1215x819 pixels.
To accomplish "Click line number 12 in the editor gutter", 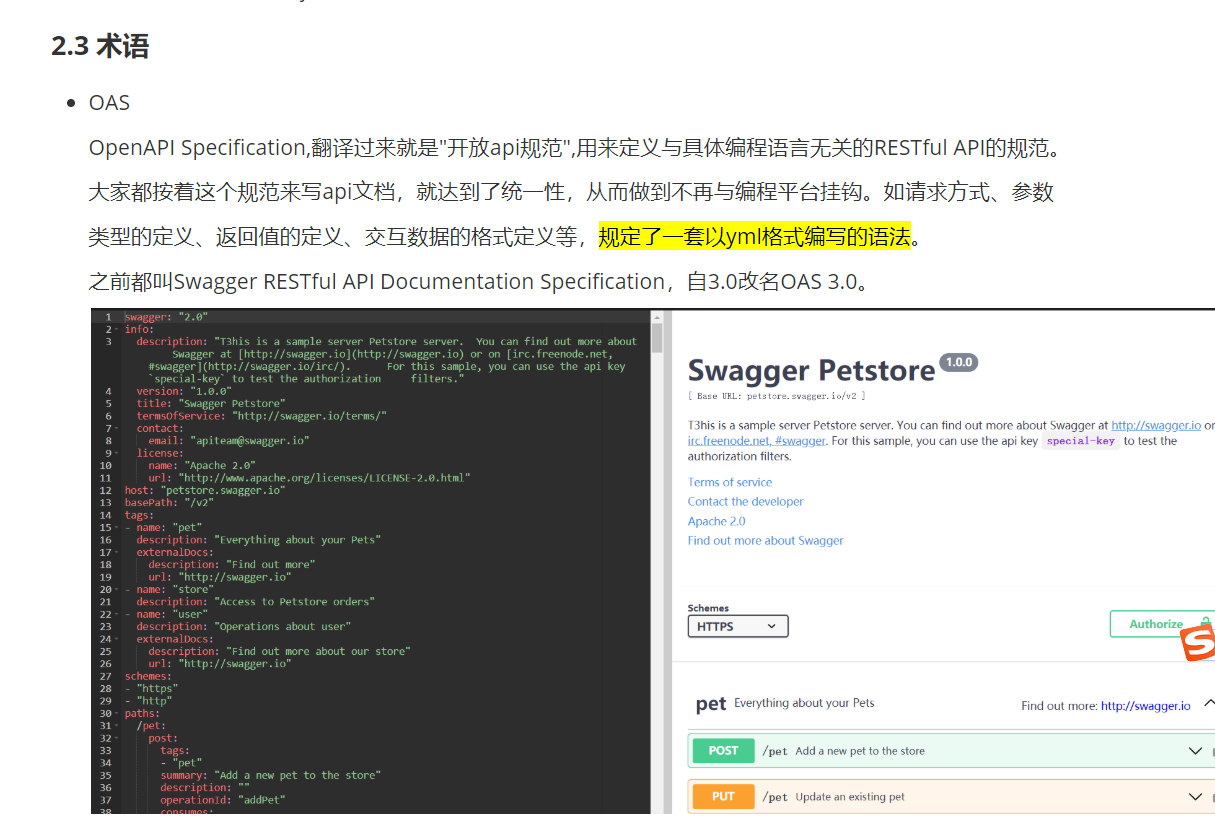I will [105, 490].
